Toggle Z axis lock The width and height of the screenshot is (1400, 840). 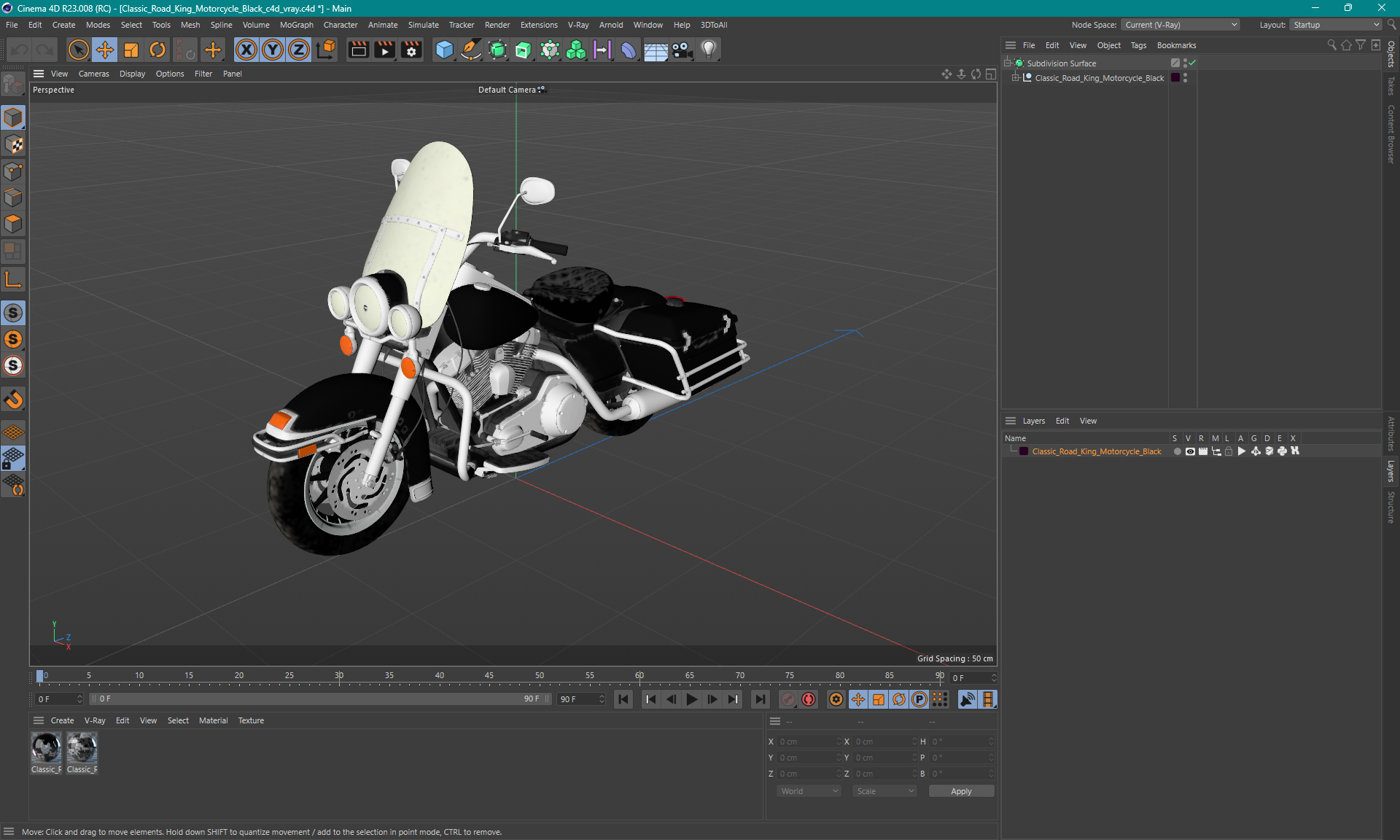point(299,50)
